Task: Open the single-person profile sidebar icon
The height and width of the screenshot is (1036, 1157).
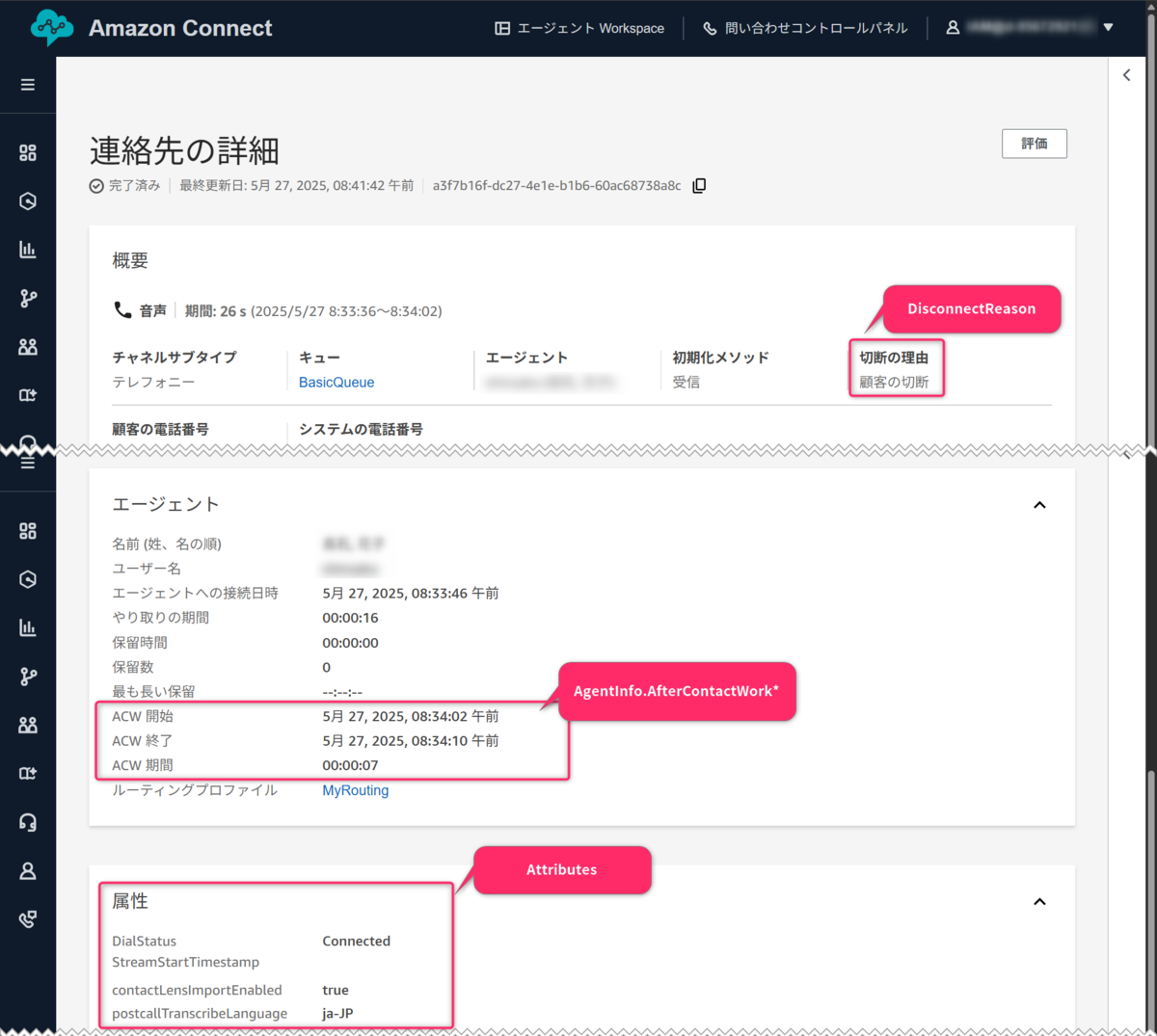Action: click(x=28, y=871)
